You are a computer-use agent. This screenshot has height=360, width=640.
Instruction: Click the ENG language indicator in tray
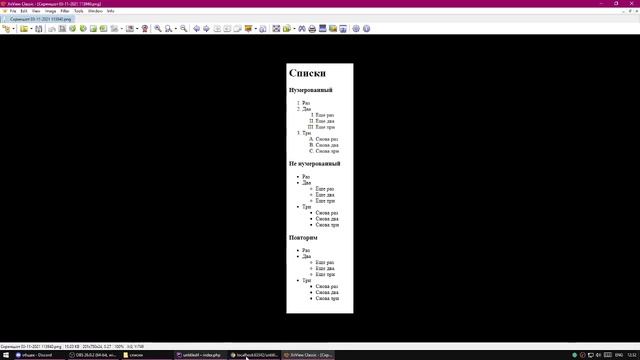tap(619, 355)
